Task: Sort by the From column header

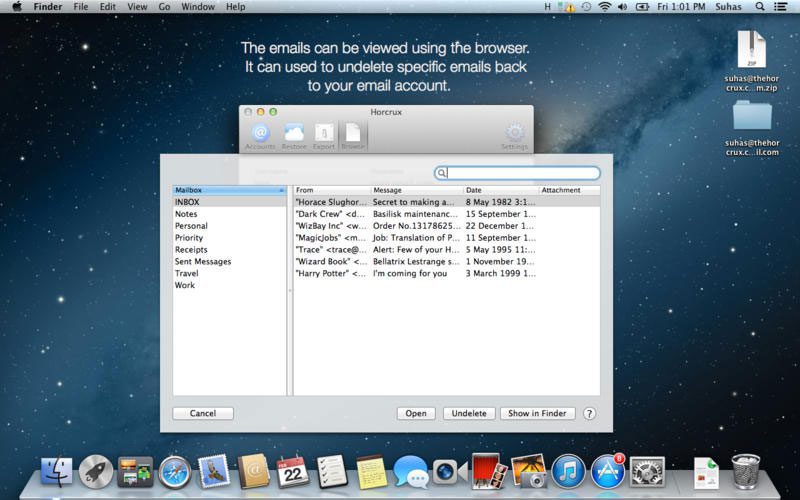Action: tap(331, 190)
